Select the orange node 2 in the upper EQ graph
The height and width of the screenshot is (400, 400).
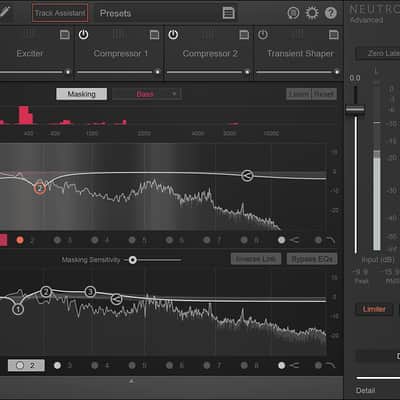40,188
